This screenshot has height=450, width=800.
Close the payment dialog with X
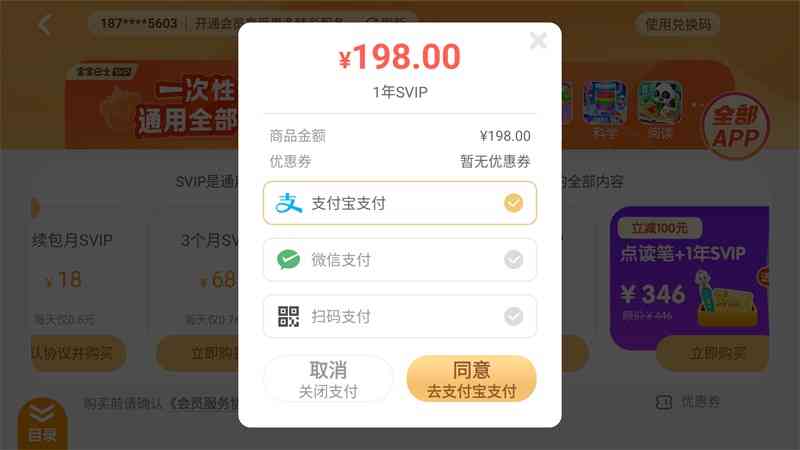coord(538,40)
